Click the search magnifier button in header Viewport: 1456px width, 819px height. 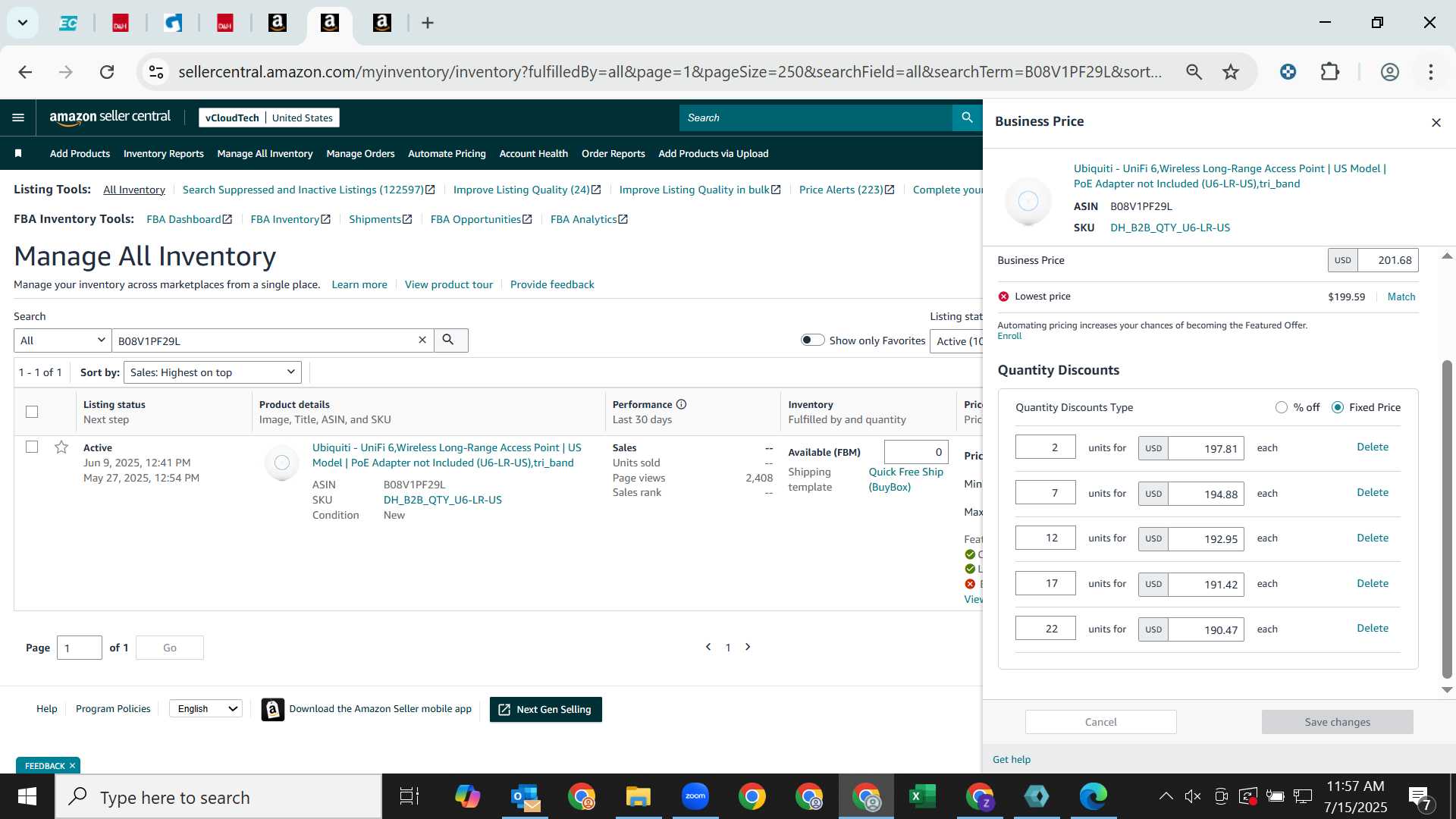(x=967, y=118)
